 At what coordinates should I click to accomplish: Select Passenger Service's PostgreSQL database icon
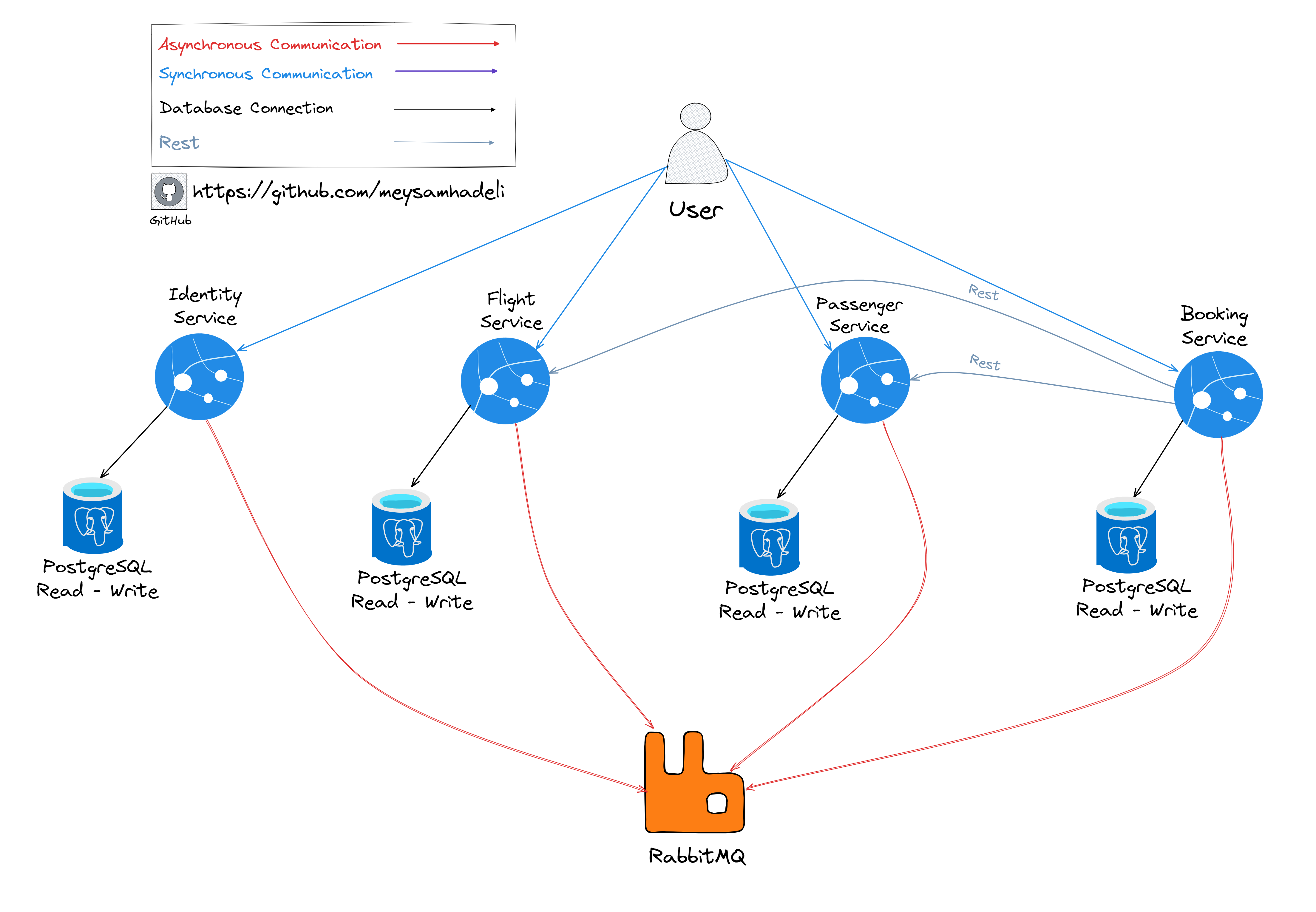pos(769,537)
